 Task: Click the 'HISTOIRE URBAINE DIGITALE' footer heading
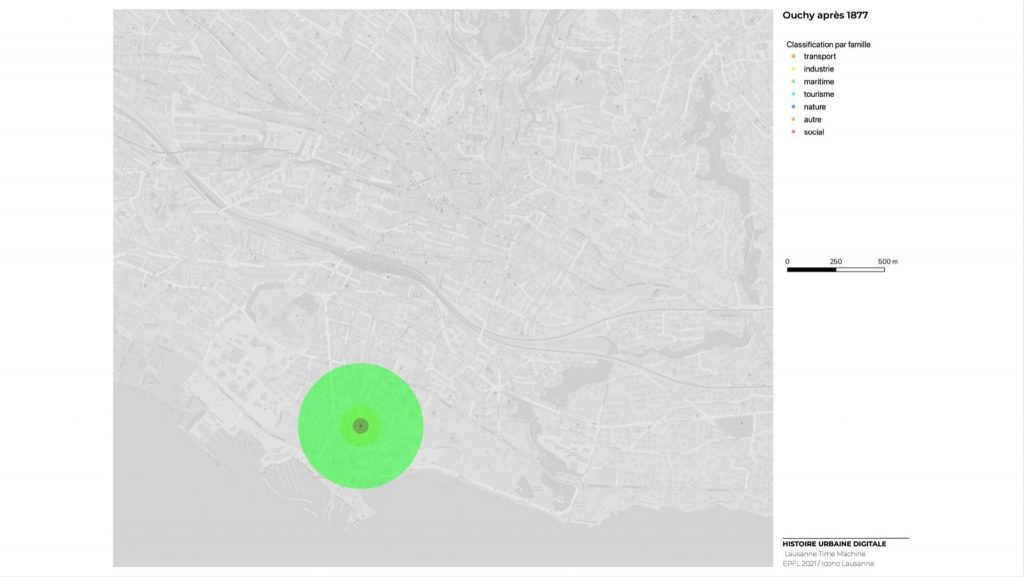832,545
